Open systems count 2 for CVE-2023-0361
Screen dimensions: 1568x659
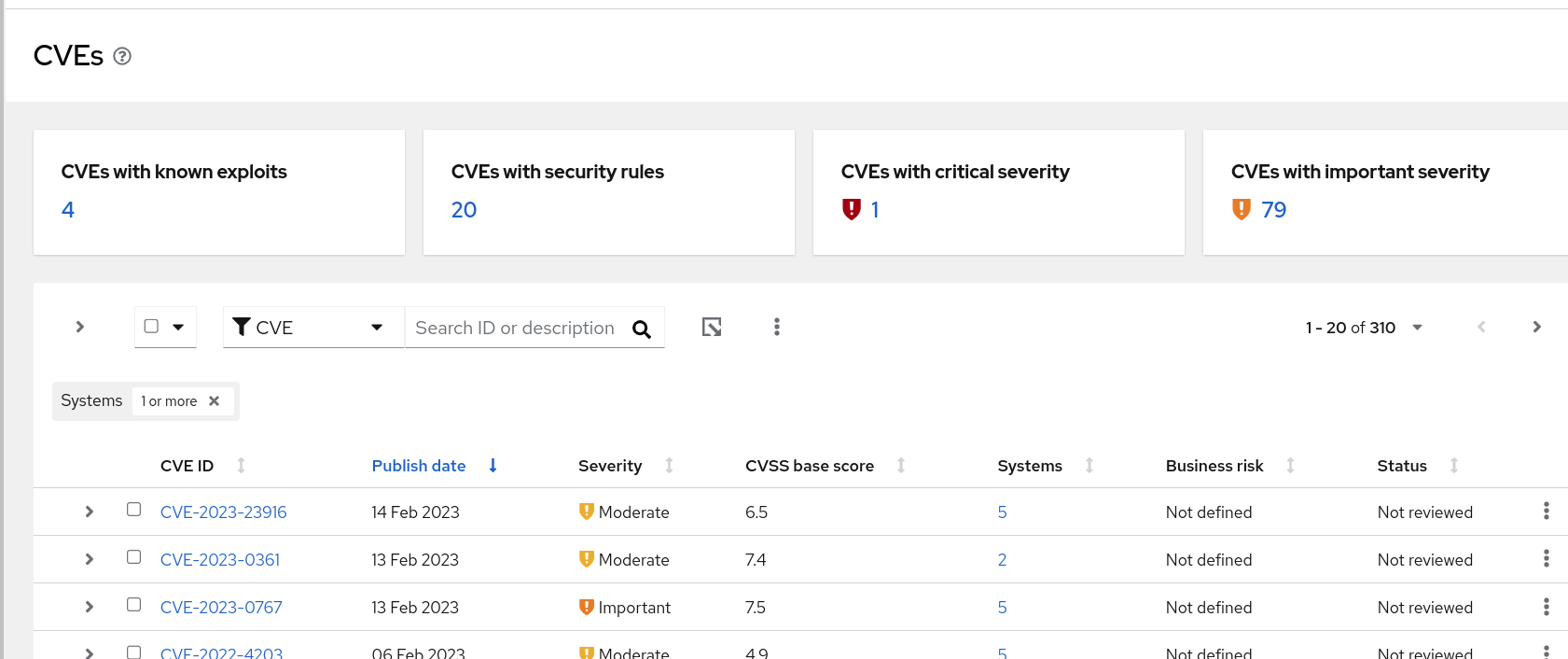[x=1002, y=560]
